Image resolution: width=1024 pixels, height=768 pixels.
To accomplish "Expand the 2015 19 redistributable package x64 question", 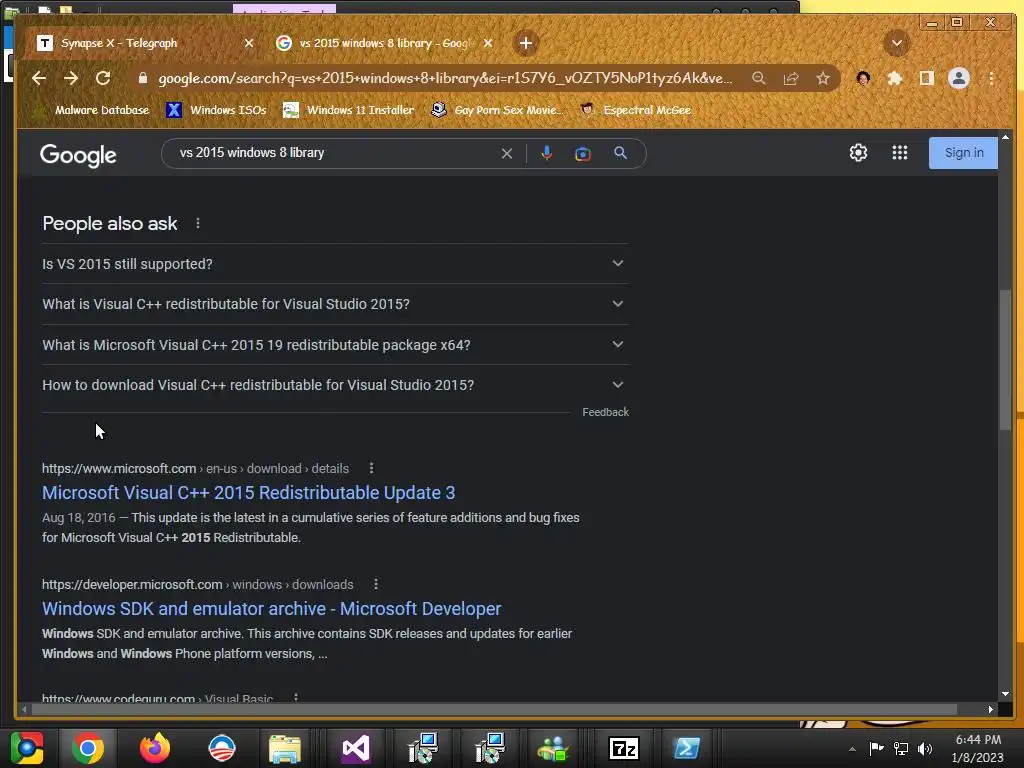I will click(x=335, y=345).
